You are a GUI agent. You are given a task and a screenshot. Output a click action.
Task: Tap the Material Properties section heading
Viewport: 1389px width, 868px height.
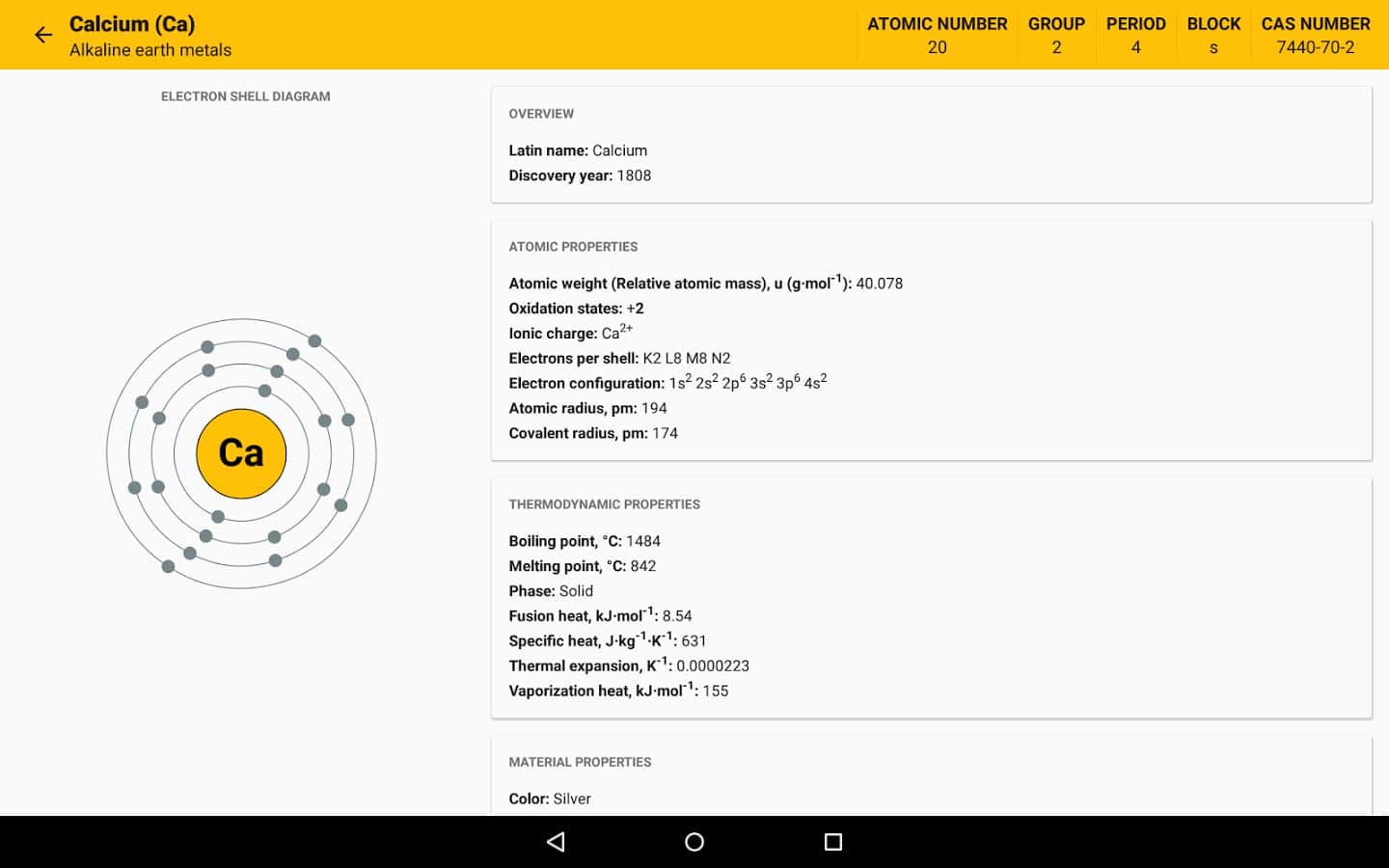580,762
